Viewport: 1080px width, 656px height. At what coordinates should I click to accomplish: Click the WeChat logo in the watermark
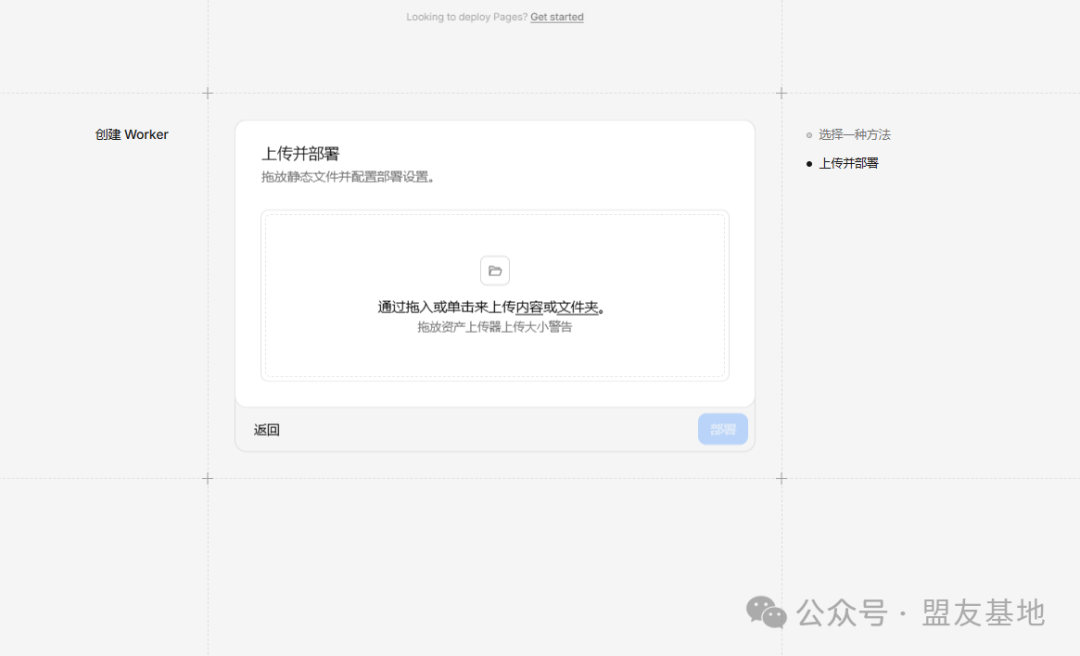(x=767, y=612)
